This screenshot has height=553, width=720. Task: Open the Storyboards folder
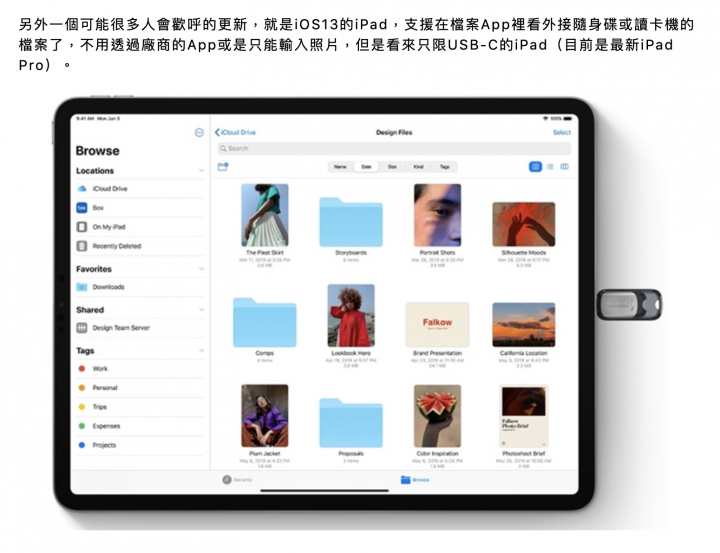pyautogui.click(x=351, y=222)
